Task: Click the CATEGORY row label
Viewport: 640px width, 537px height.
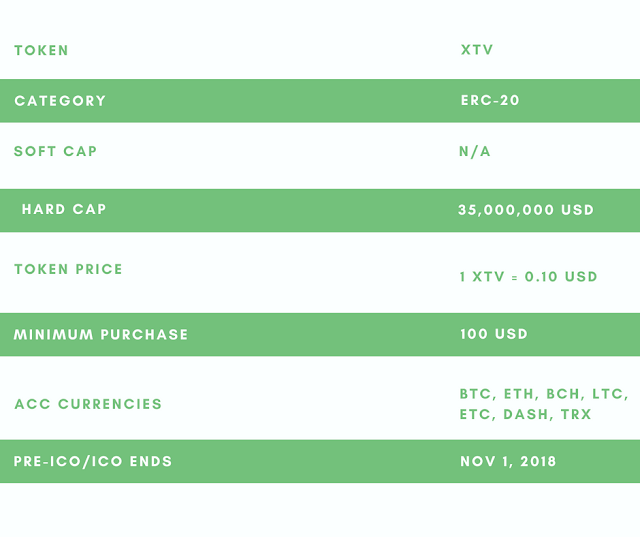Action: [x=60, y=101]
